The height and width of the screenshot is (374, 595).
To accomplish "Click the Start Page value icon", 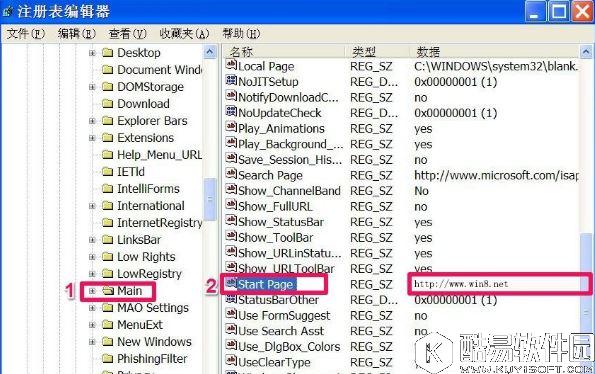I will (x=231, y=283).
